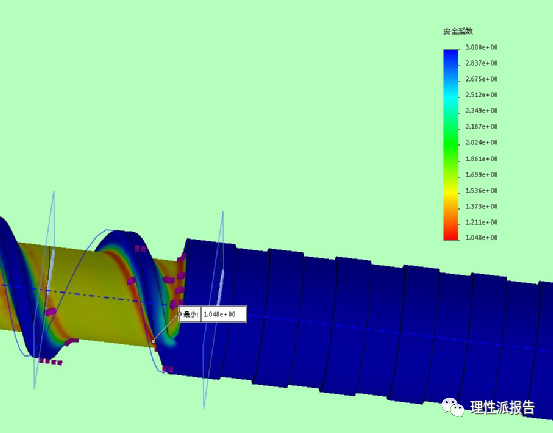Click the 1.048e+00 minimum value box
Image resolution: width=553 pixels, height=433 pixels.
click(223, 314)
